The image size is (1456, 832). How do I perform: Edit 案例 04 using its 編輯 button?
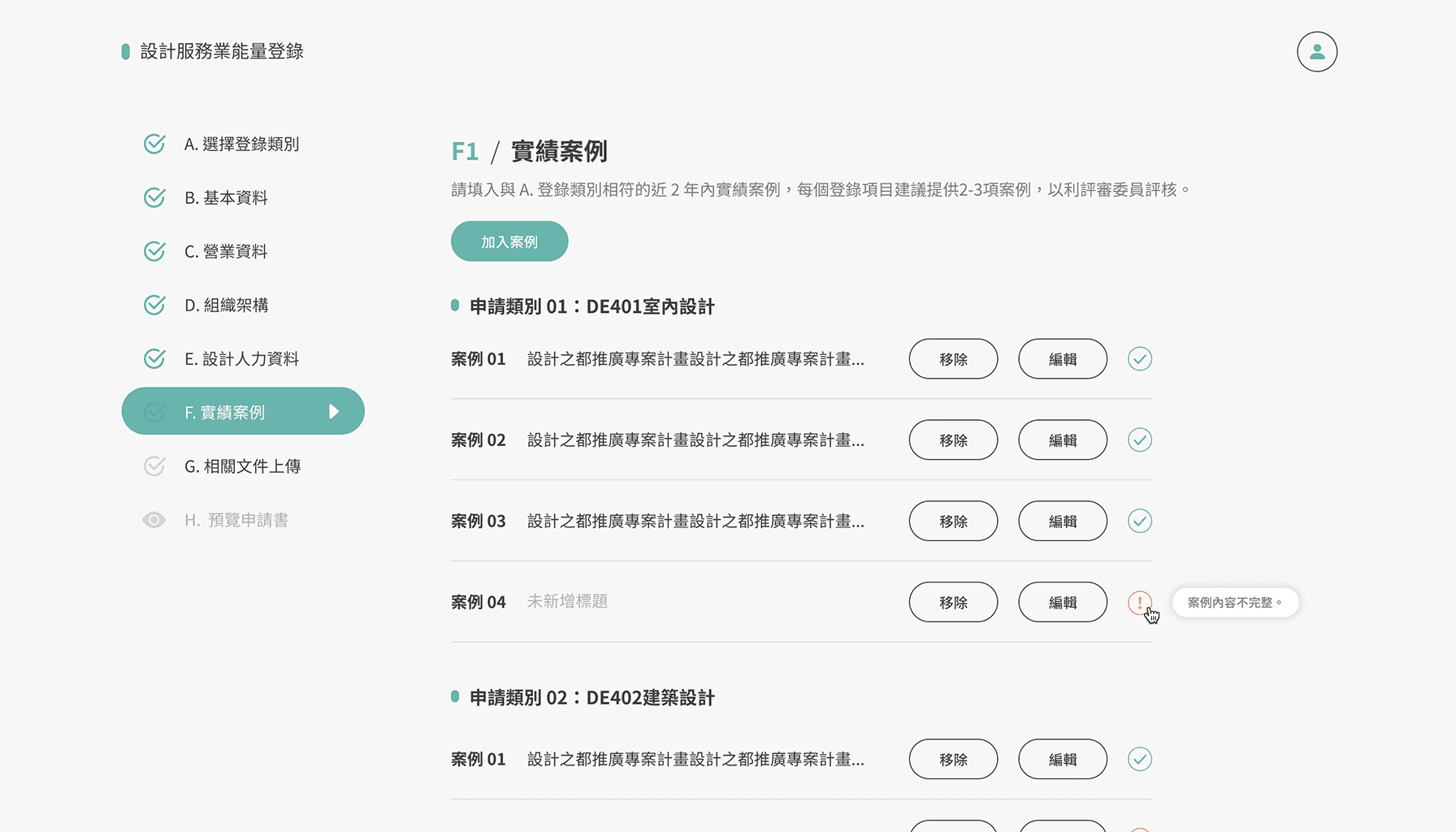pyautogui.click(x=1062, y=602)
